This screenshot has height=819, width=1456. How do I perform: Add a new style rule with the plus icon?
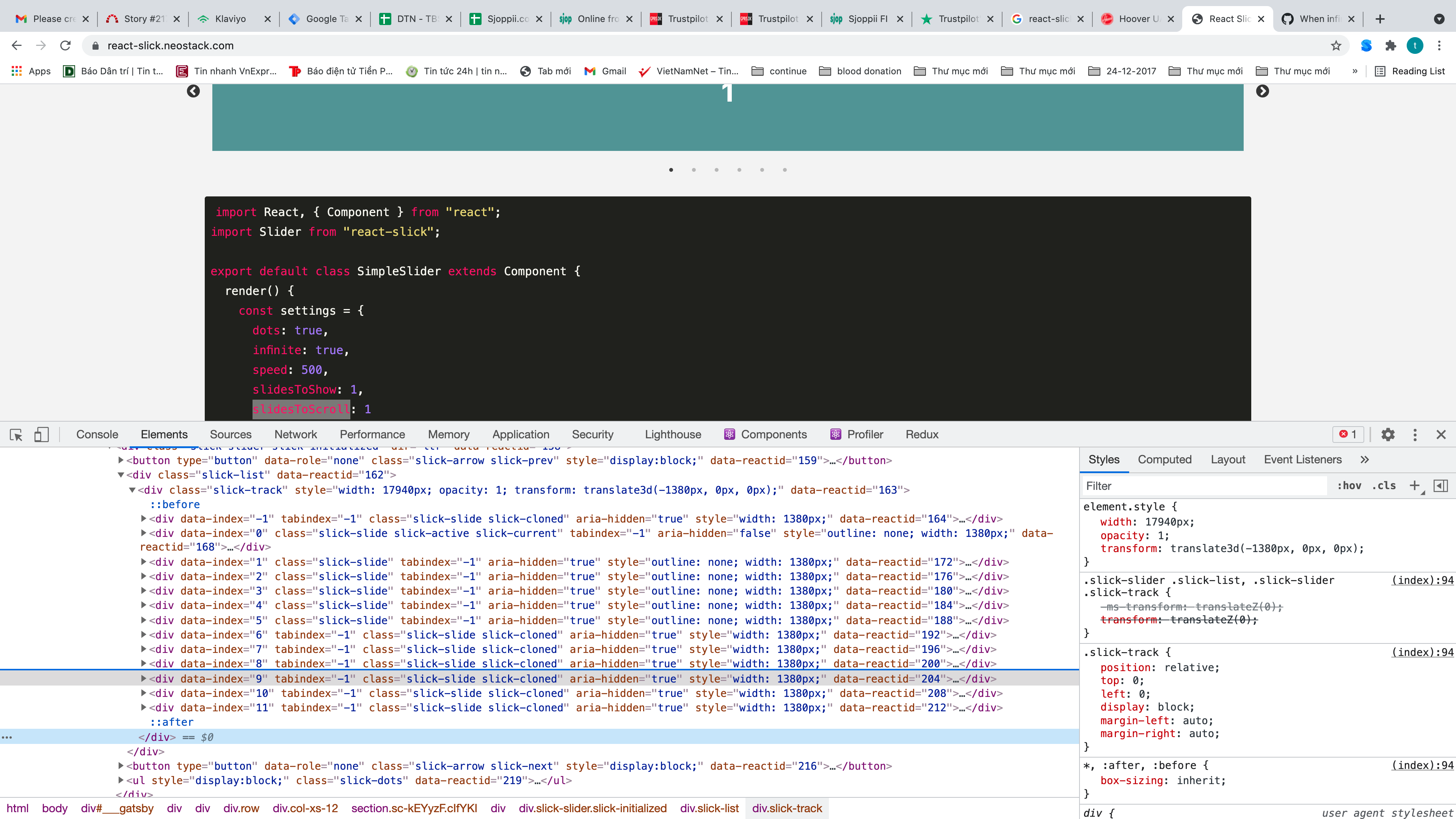tap(1414, 485)
